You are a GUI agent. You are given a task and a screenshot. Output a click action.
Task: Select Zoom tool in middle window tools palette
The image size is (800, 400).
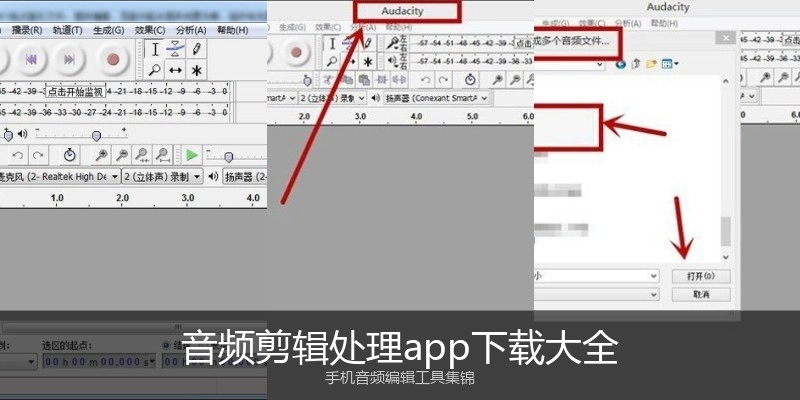[332, 62]
